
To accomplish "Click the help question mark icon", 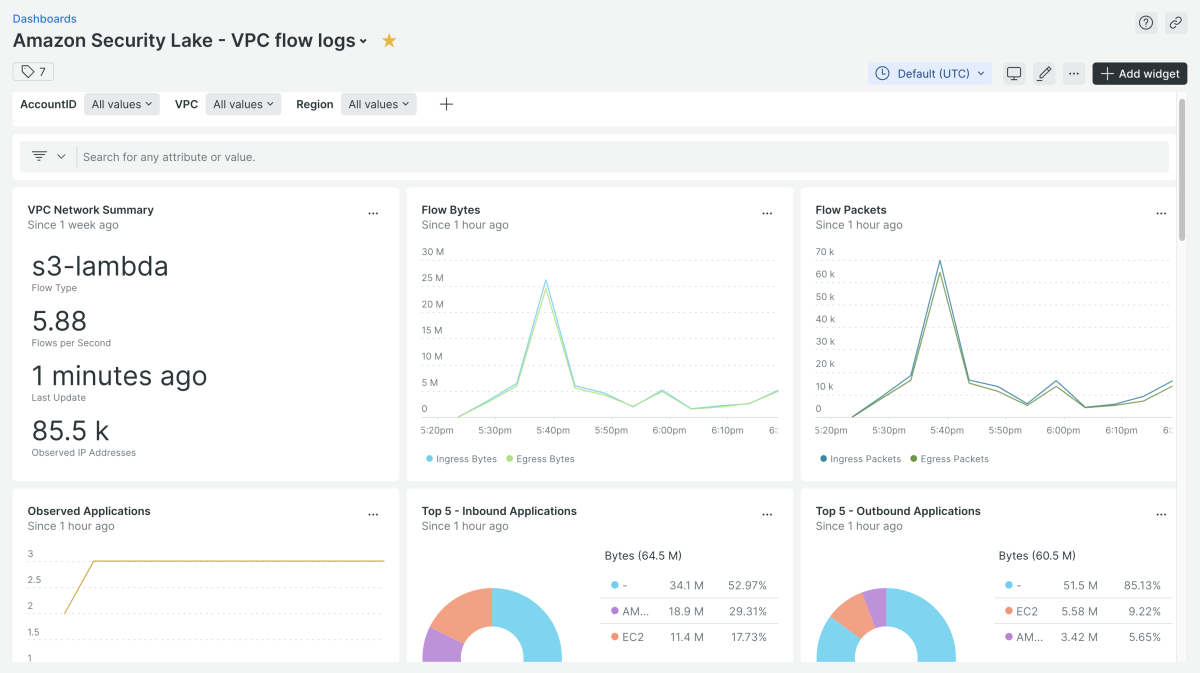I will pyautogui.click(x=1146, y=23).
